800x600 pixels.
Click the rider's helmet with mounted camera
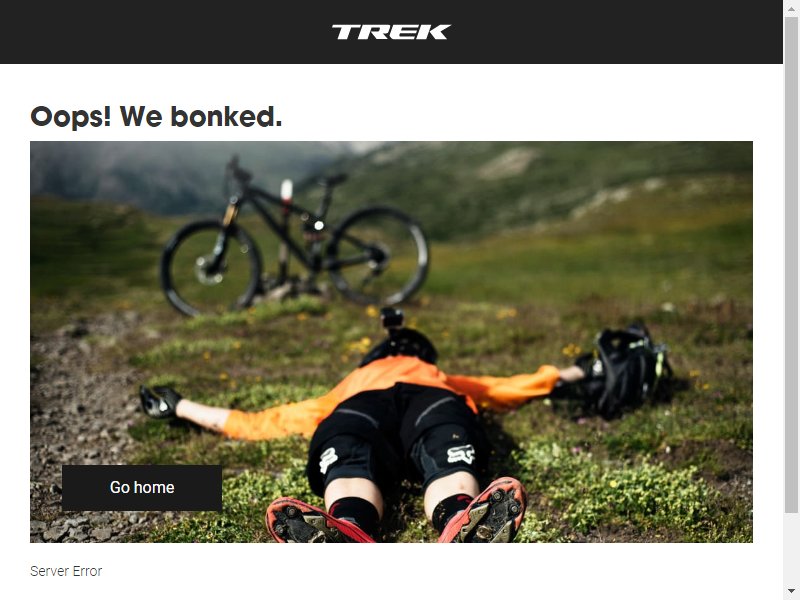tap(399, 339)
